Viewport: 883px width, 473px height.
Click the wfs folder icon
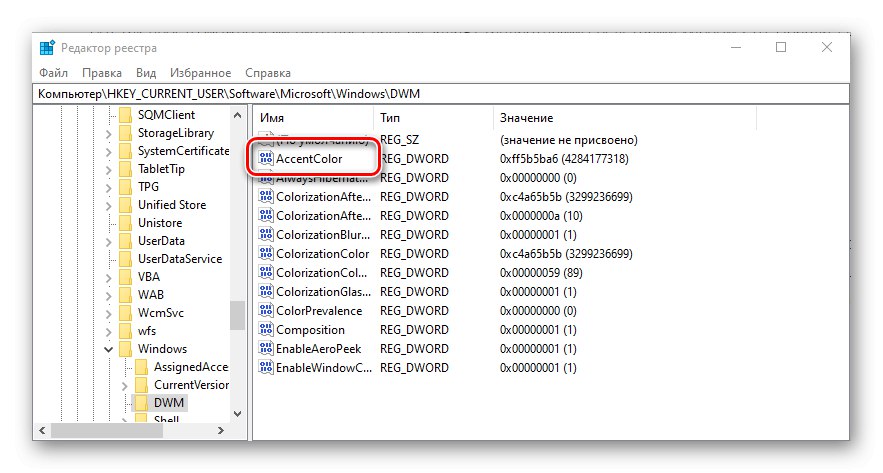coord(126,331)
